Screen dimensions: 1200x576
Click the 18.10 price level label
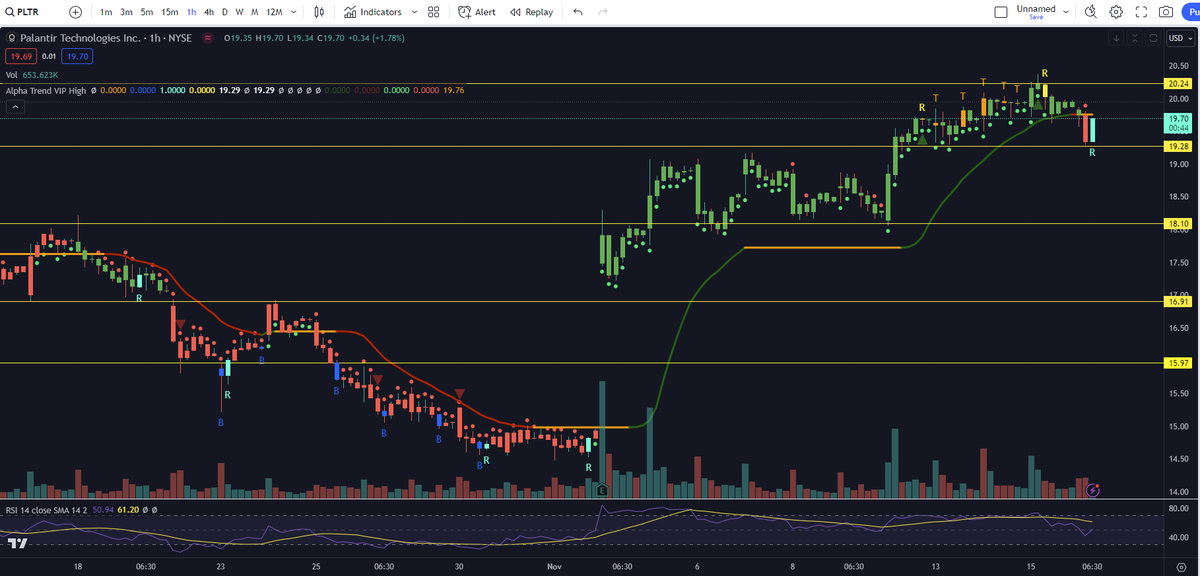1180,223
